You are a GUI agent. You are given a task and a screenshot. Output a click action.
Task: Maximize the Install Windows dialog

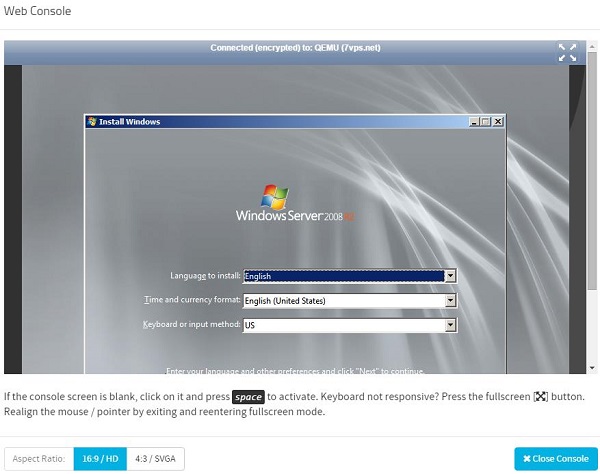coord(485,122)
